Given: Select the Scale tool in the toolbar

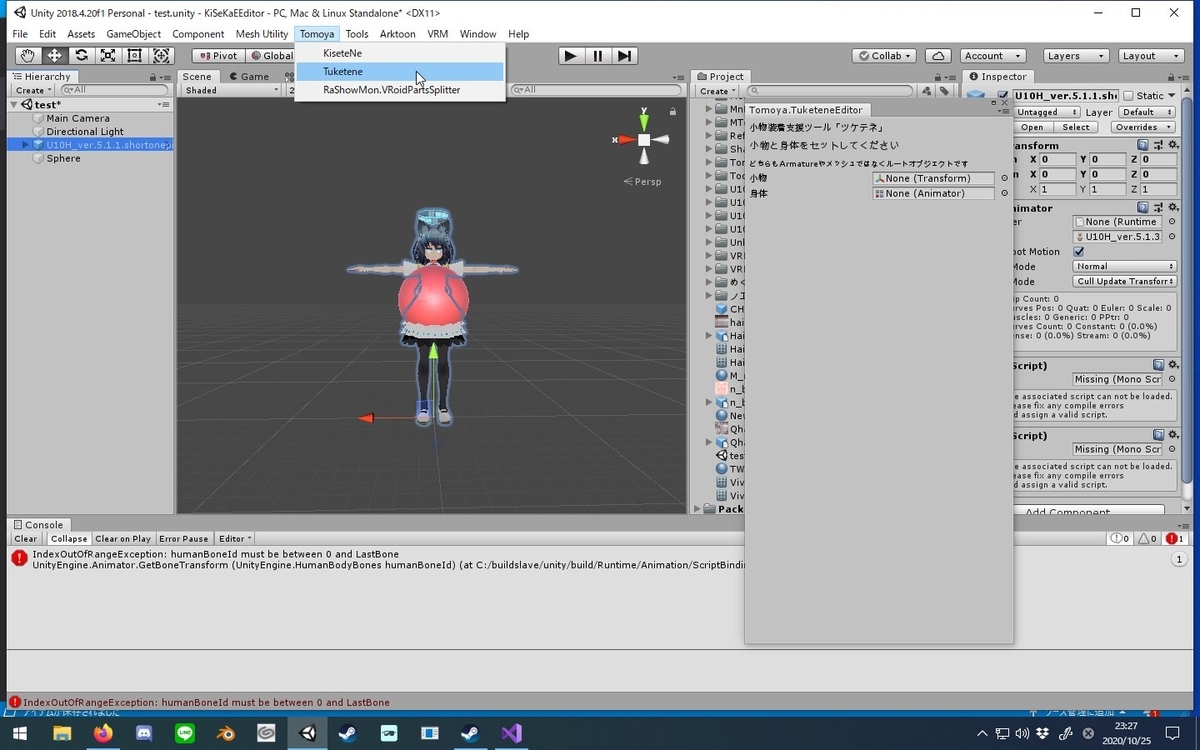Looking at the screenshot, I should point(108,56).
